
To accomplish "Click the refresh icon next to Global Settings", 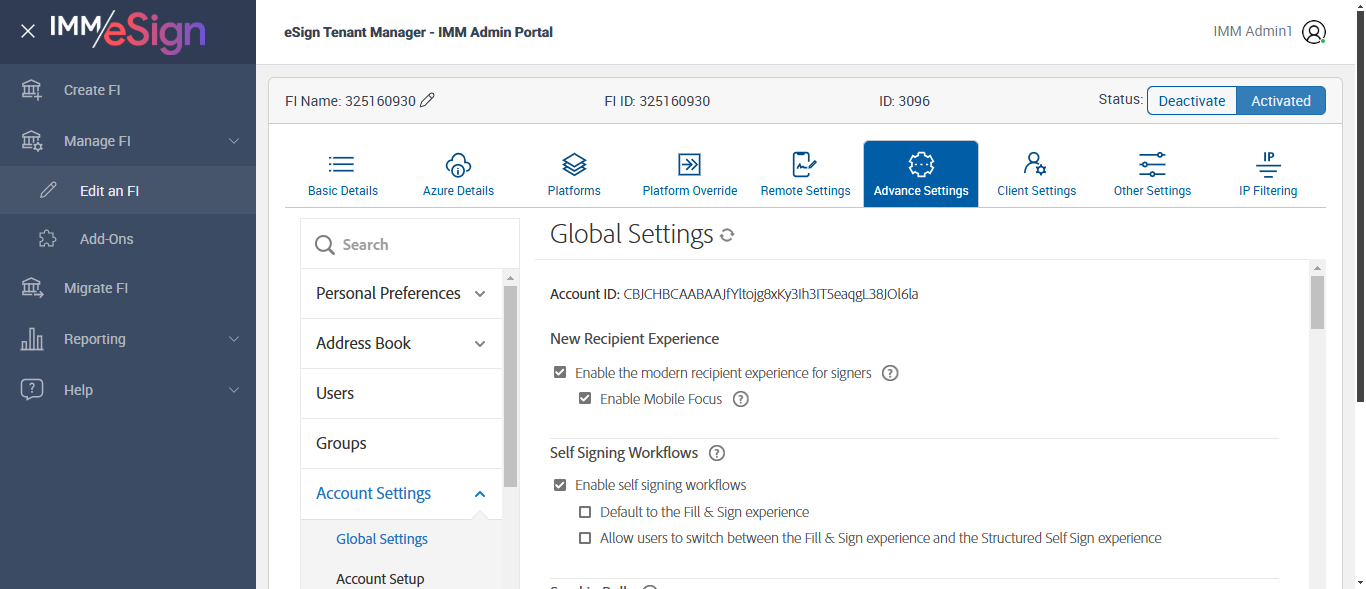I will coord(727,235).
